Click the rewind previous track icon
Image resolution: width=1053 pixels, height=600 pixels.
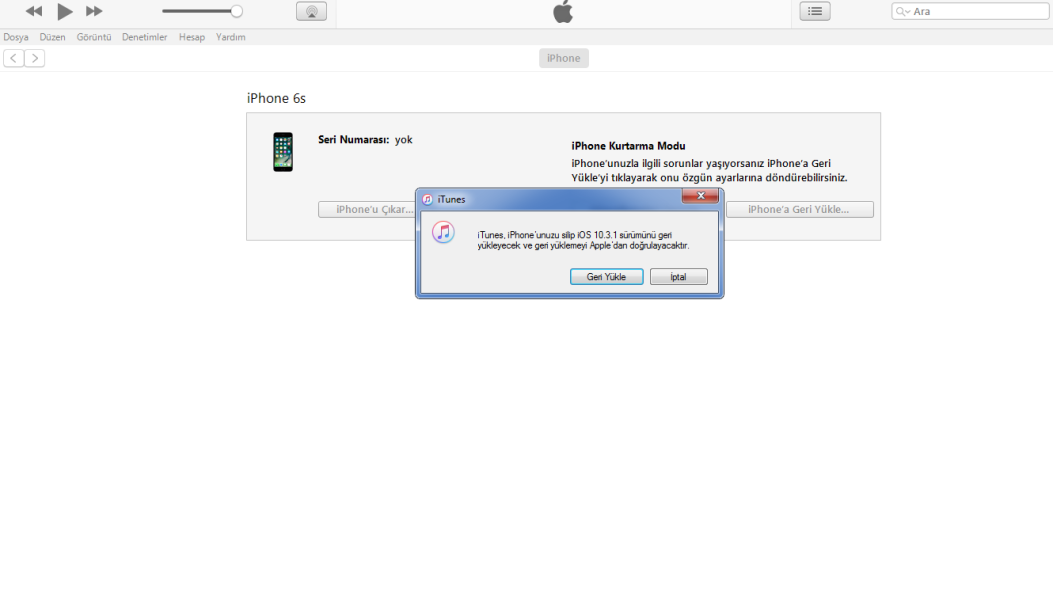34,11
